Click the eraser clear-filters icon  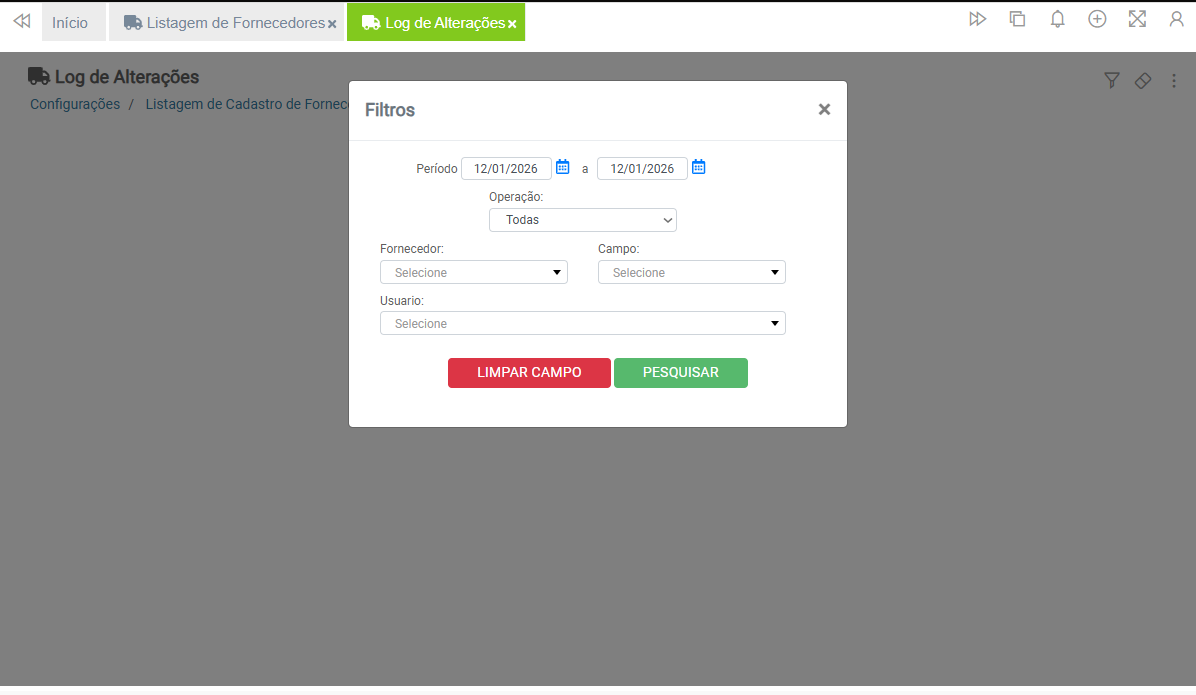[1143, 81]
